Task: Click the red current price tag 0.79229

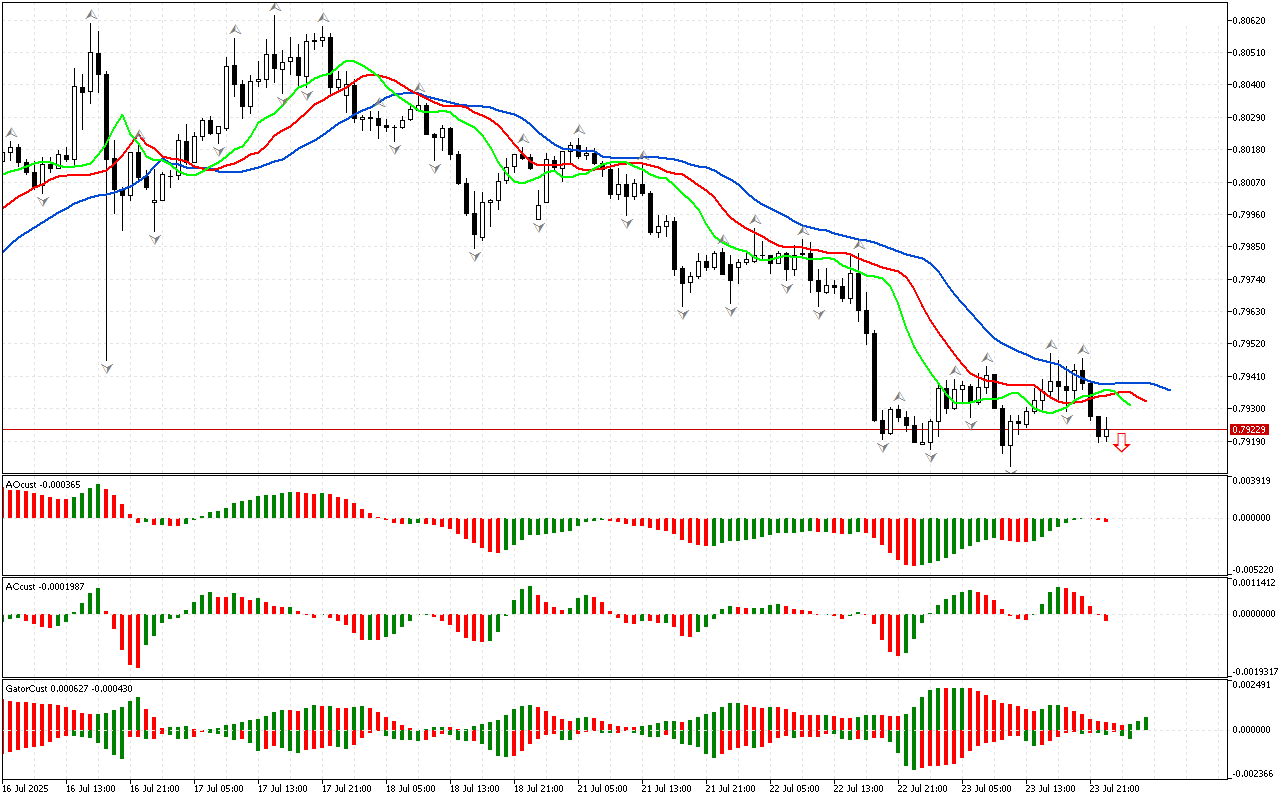Action: (1249, 429)
